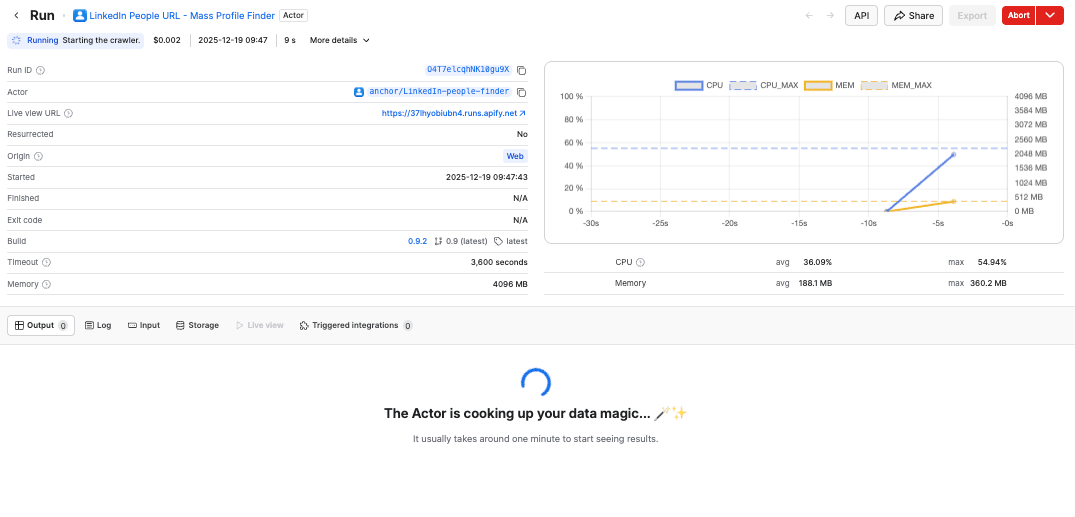The width and height of the screenshot is (1075, 517).
Task: Toggle MEM series in chart legend
Action: click(829, 86)
